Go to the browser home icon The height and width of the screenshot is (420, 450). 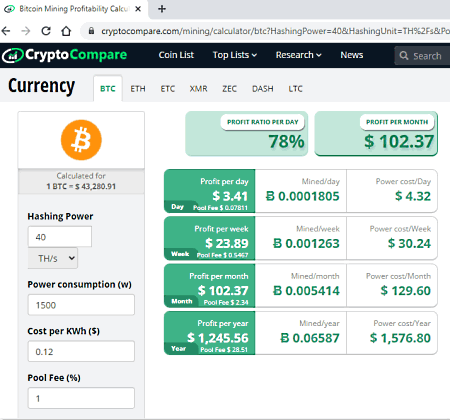coord(66,31)
